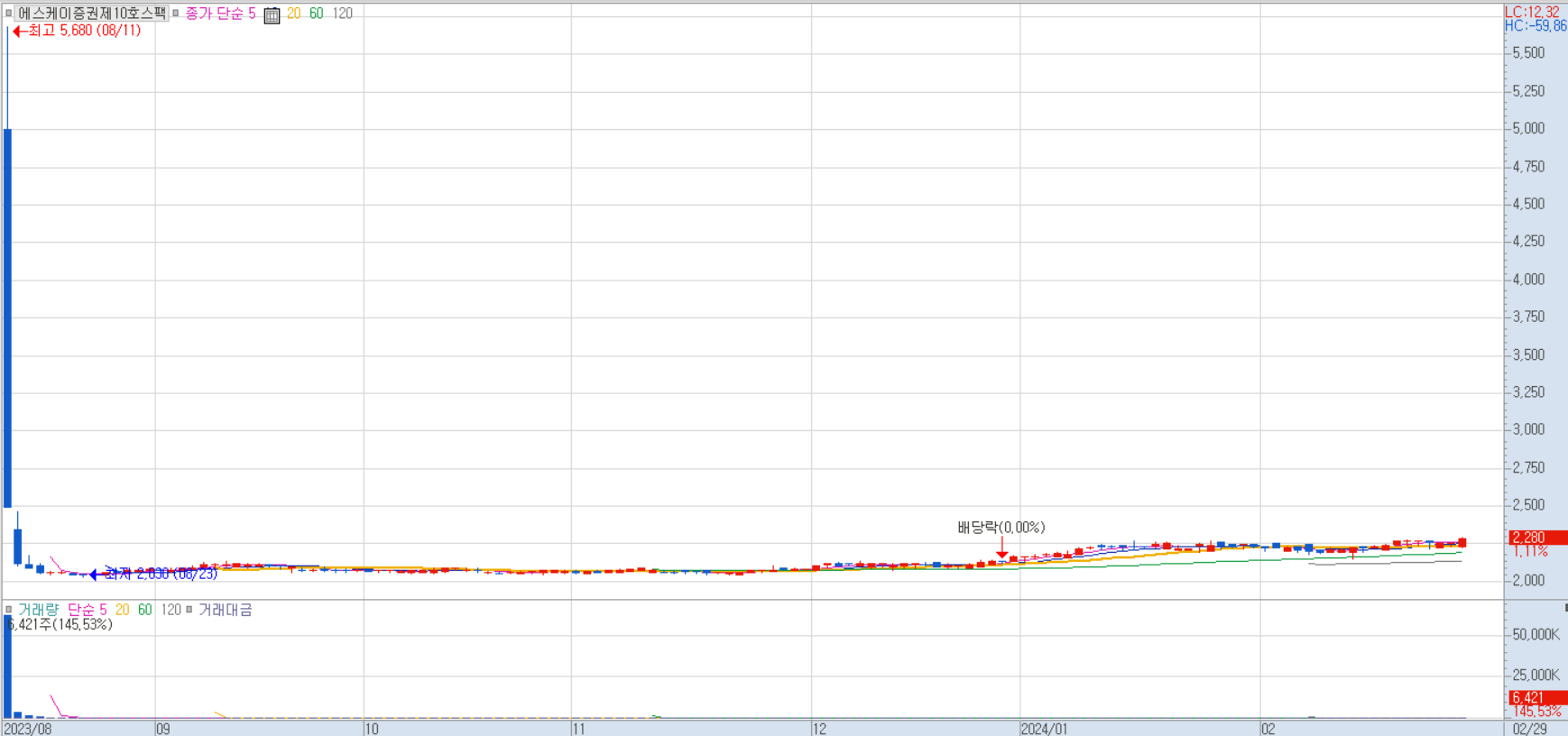Click the 50,000K volume axis label

[x=1536, y=635]
